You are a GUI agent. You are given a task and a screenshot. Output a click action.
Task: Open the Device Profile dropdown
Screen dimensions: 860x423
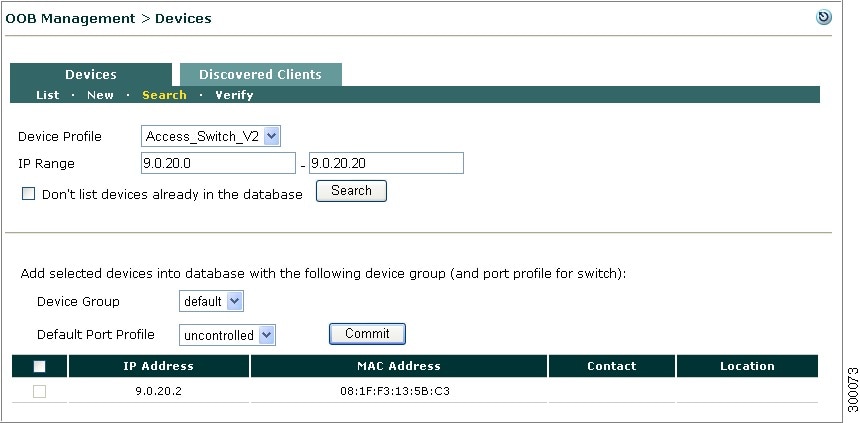(x=211, y=137)
